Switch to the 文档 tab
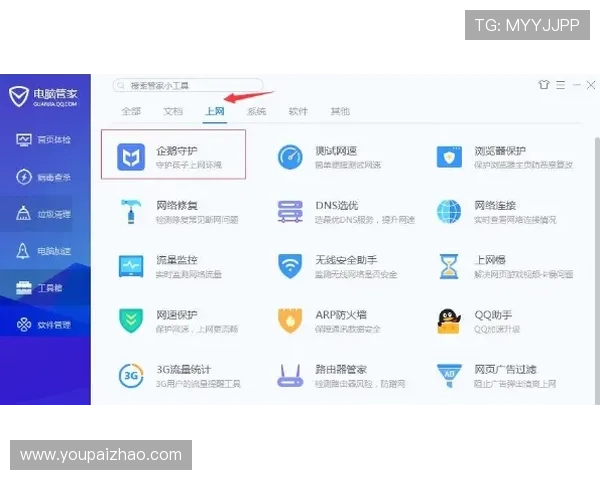 click(173, 111)
